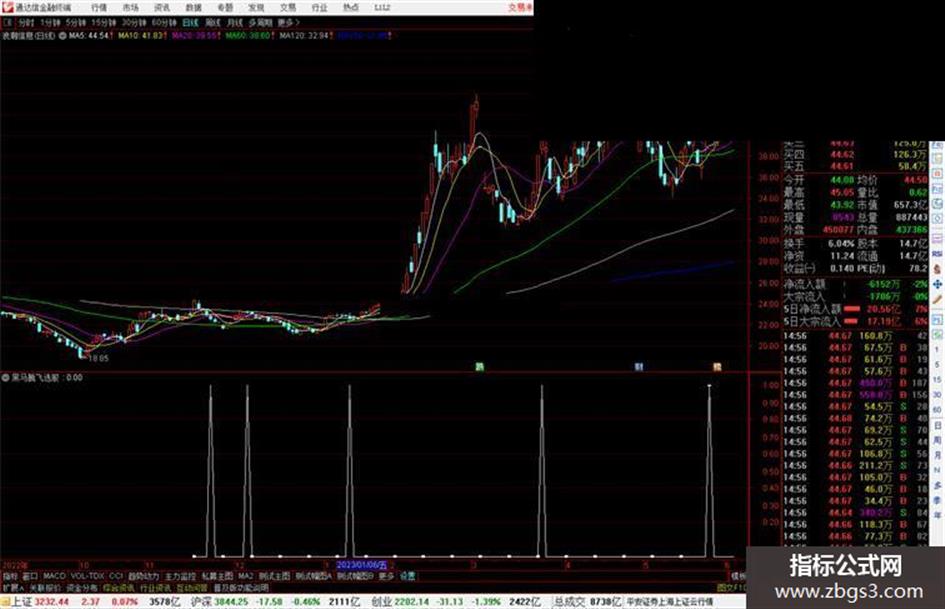The image size is (945, 609).
Task: Select the 日线 period tab
Action: click(x=190, y=23)
